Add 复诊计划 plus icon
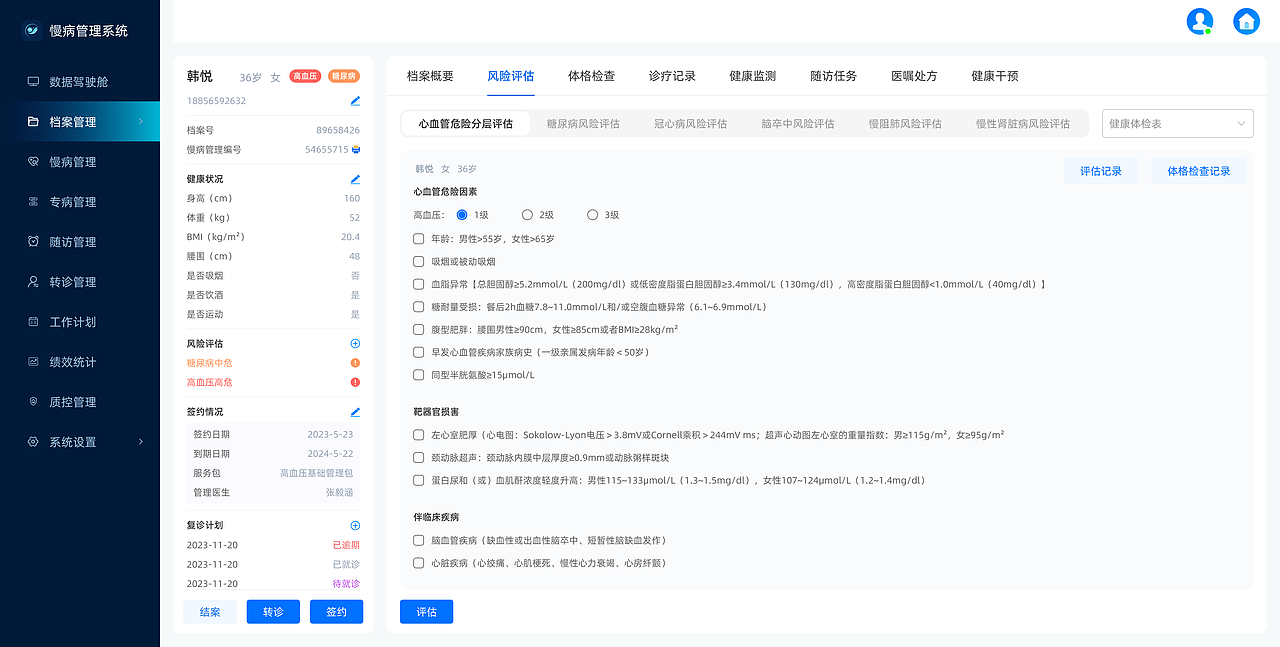Viewport: 1280px width, 647px height. coord(355,525)
